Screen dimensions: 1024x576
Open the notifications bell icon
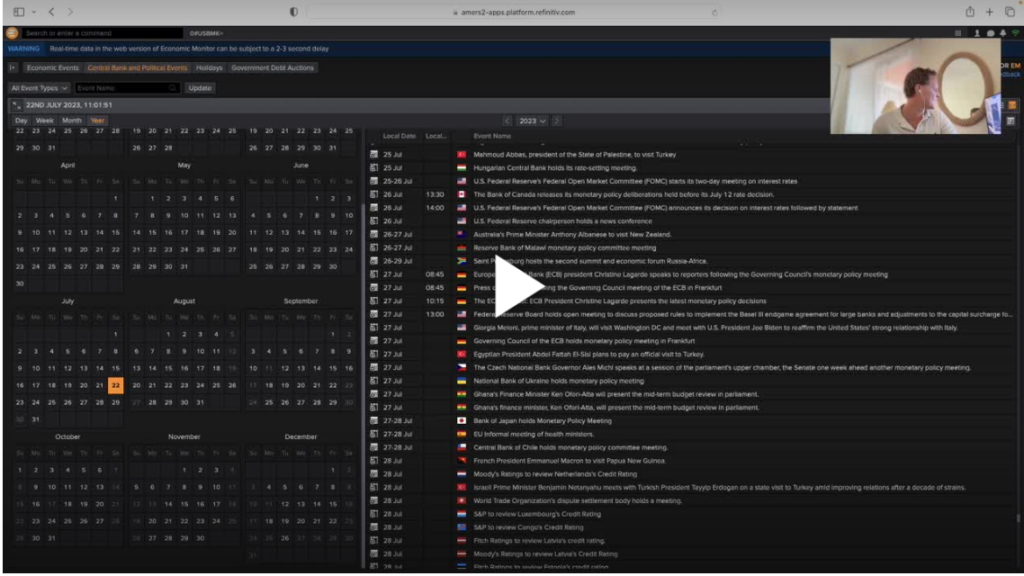coord(1003,33)
